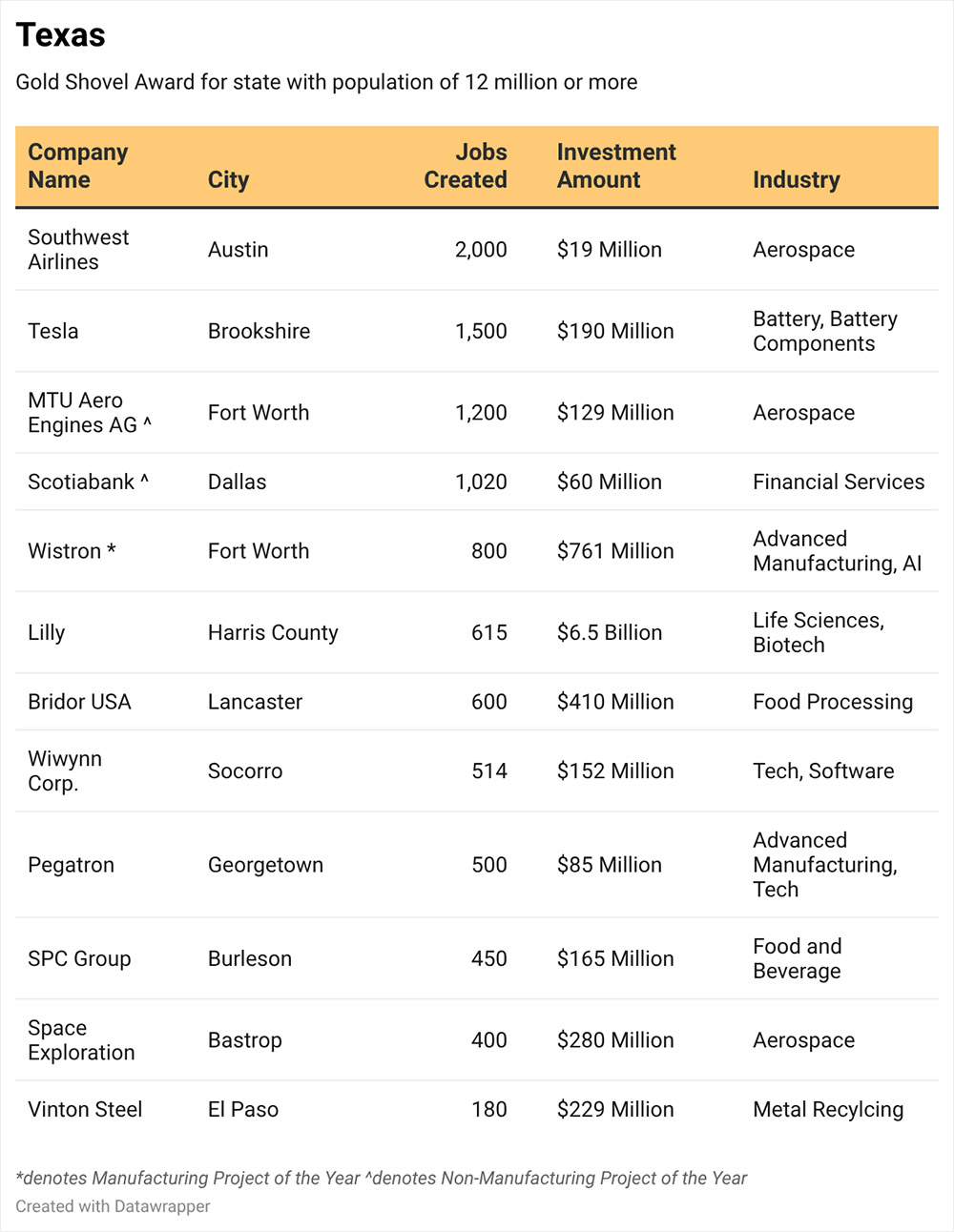Click the Jobs Created column header
Image resolution: width=954 pixels, height=1232 pixels.
click(x=466, y=166)
